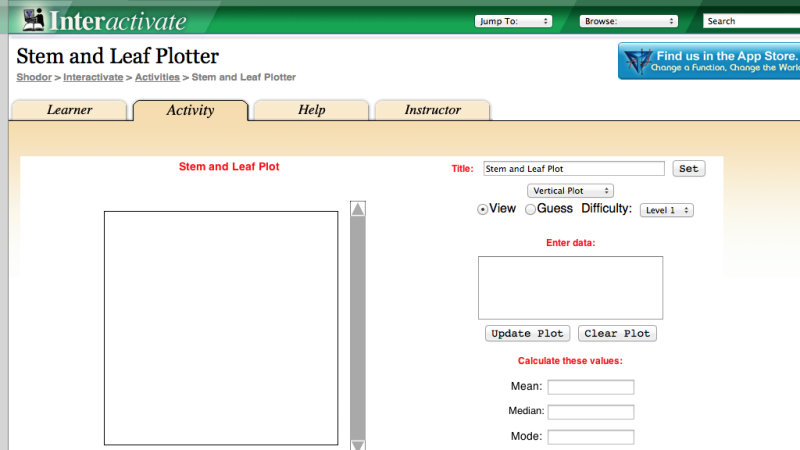Viewport: 800px width, 450px height.
Task: Open the Difficulty Level 1 dropdown
Action: pos(667,210)
